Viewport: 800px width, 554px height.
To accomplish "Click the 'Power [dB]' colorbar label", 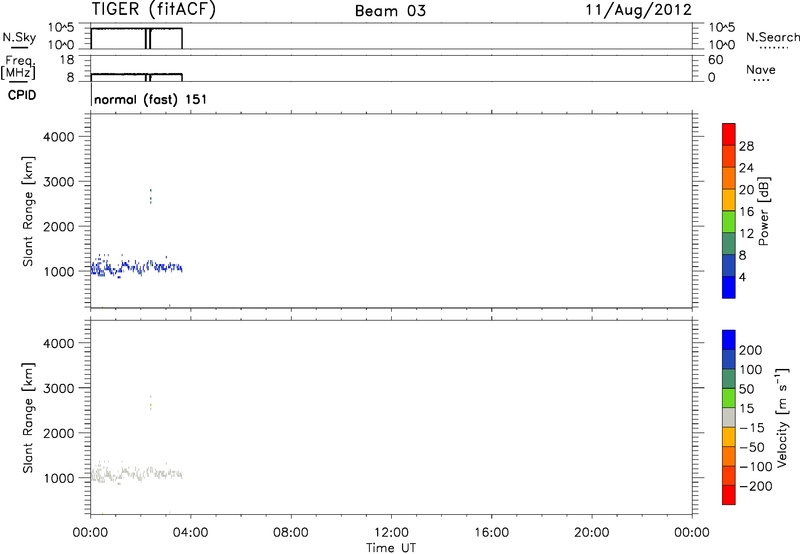I will [764, 211].
